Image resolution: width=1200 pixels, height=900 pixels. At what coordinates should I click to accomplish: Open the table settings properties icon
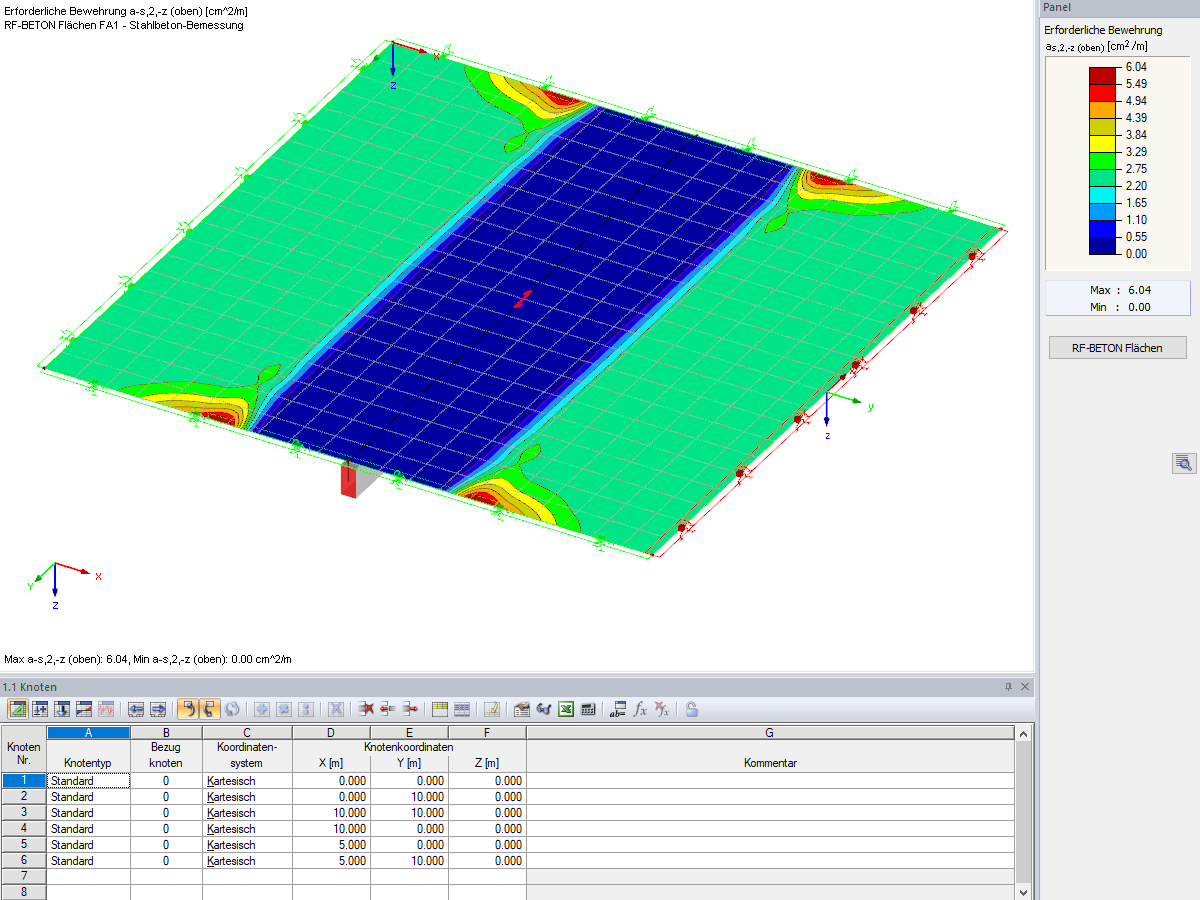522,709
